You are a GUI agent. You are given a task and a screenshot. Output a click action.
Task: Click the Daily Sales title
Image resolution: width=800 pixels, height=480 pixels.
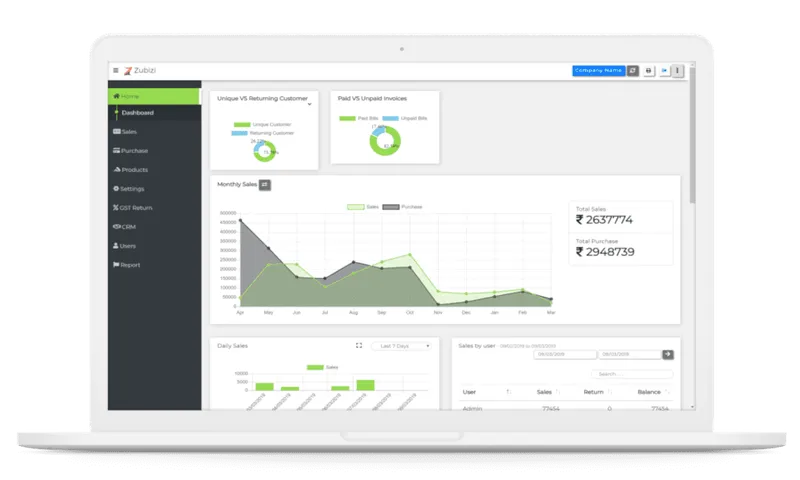232,346
